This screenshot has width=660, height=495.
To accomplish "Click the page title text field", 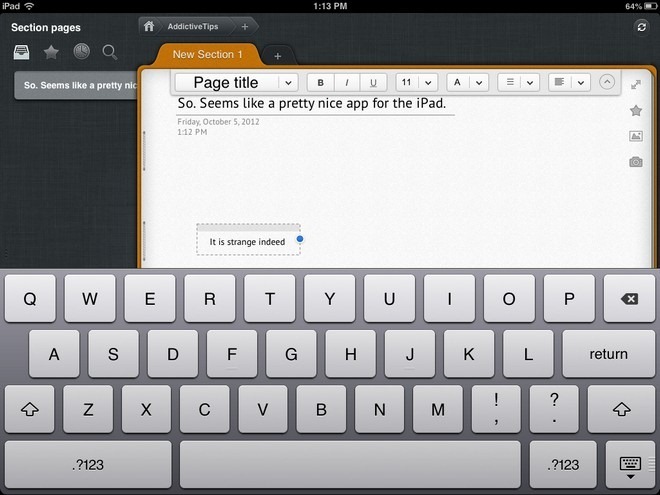I will tap(315, 104).
